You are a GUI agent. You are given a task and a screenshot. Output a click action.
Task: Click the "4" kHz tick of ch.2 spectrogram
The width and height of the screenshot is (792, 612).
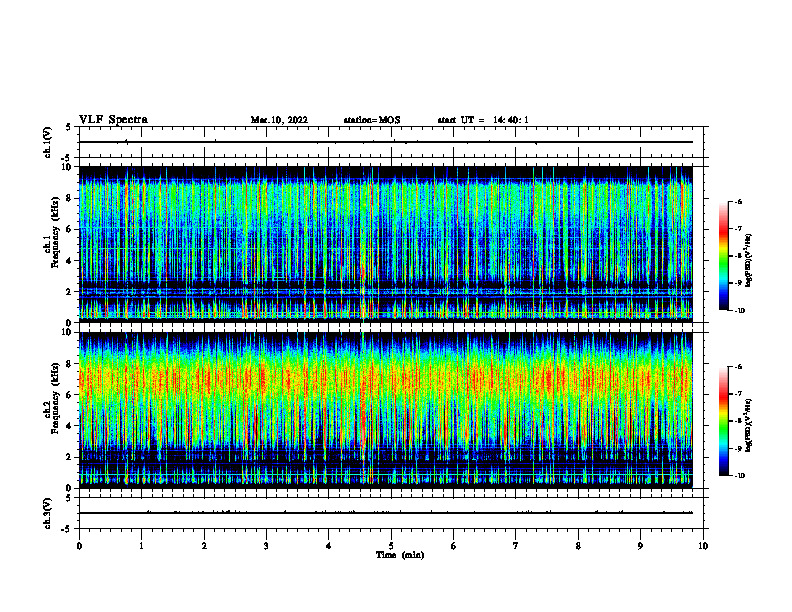[70, 426]
